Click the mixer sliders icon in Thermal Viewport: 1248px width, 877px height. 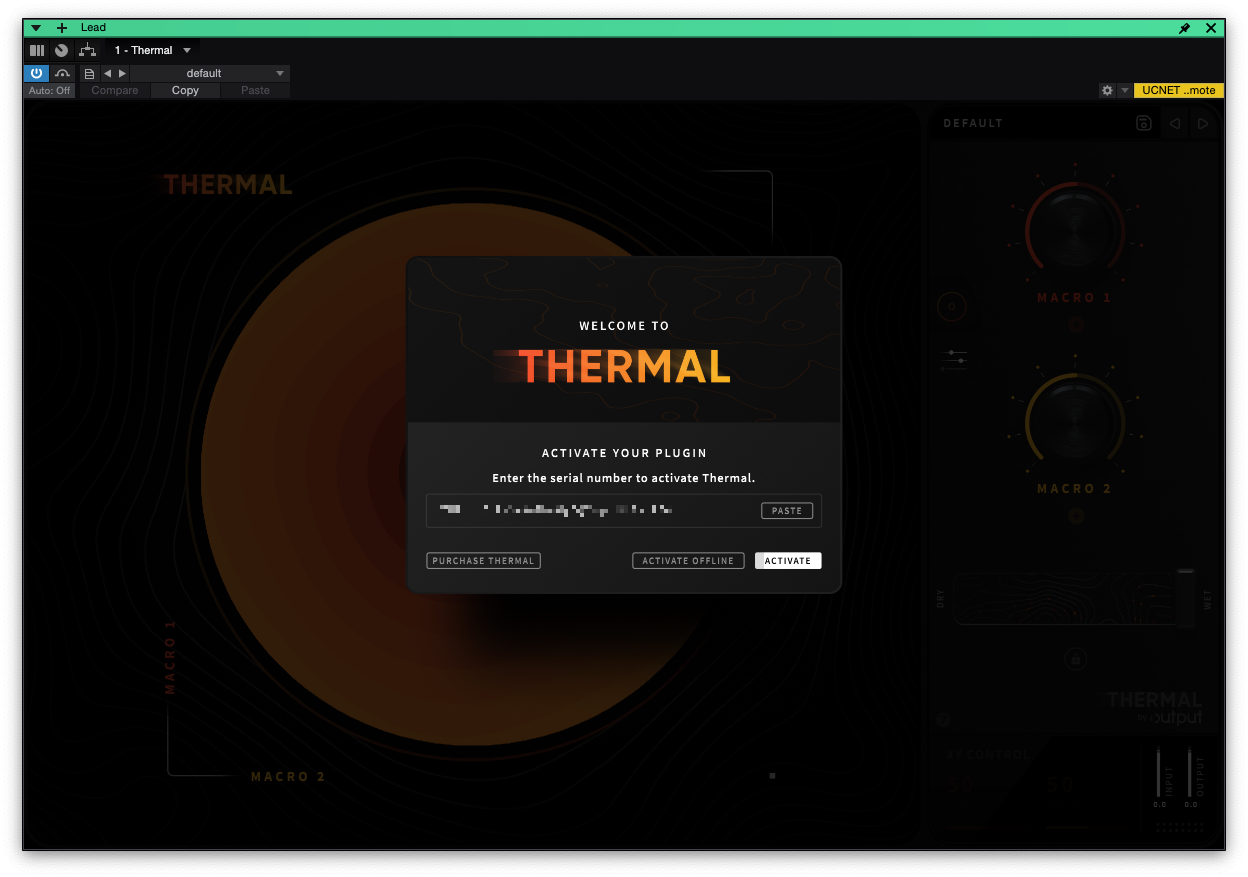[x=955, y=360]
